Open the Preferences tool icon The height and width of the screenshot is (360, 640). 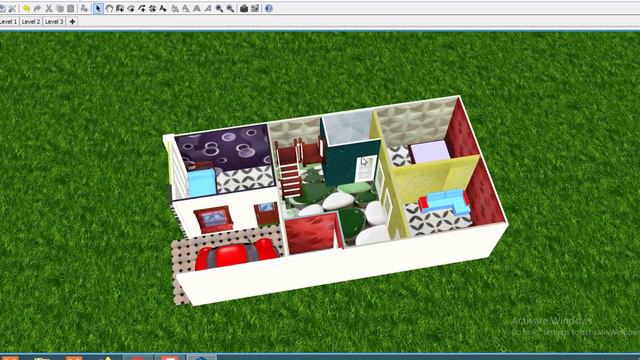(x=12, y=8)
